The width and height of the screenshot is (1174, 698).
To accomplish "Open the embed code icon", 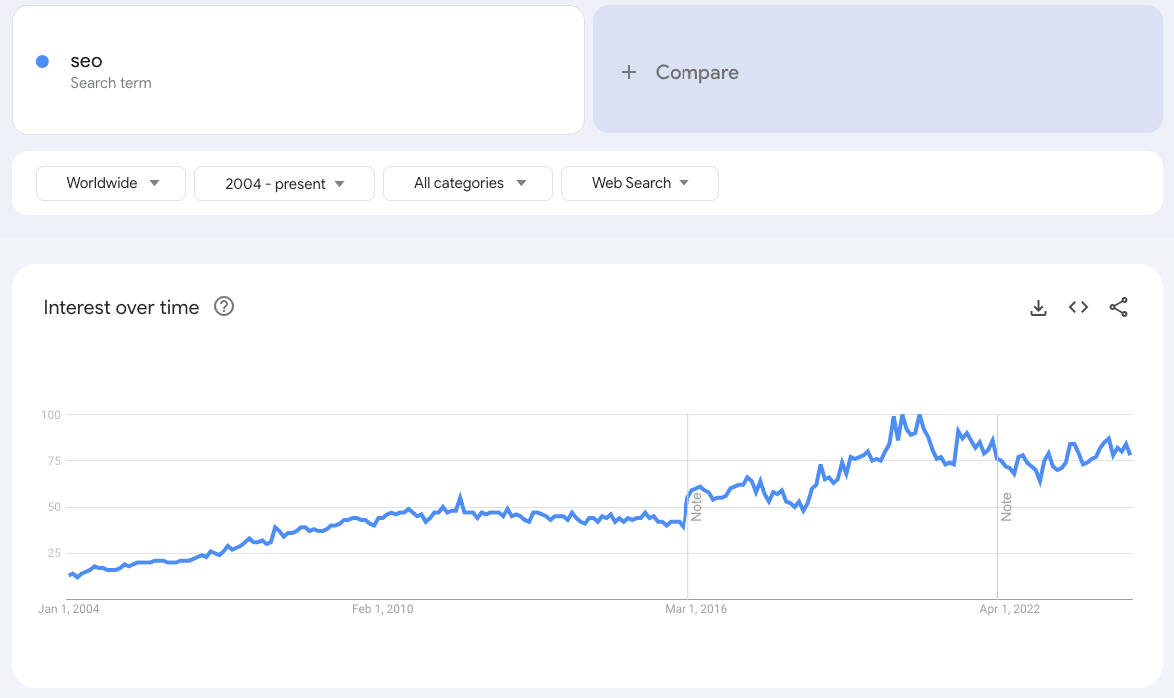I will point(1078,308).
